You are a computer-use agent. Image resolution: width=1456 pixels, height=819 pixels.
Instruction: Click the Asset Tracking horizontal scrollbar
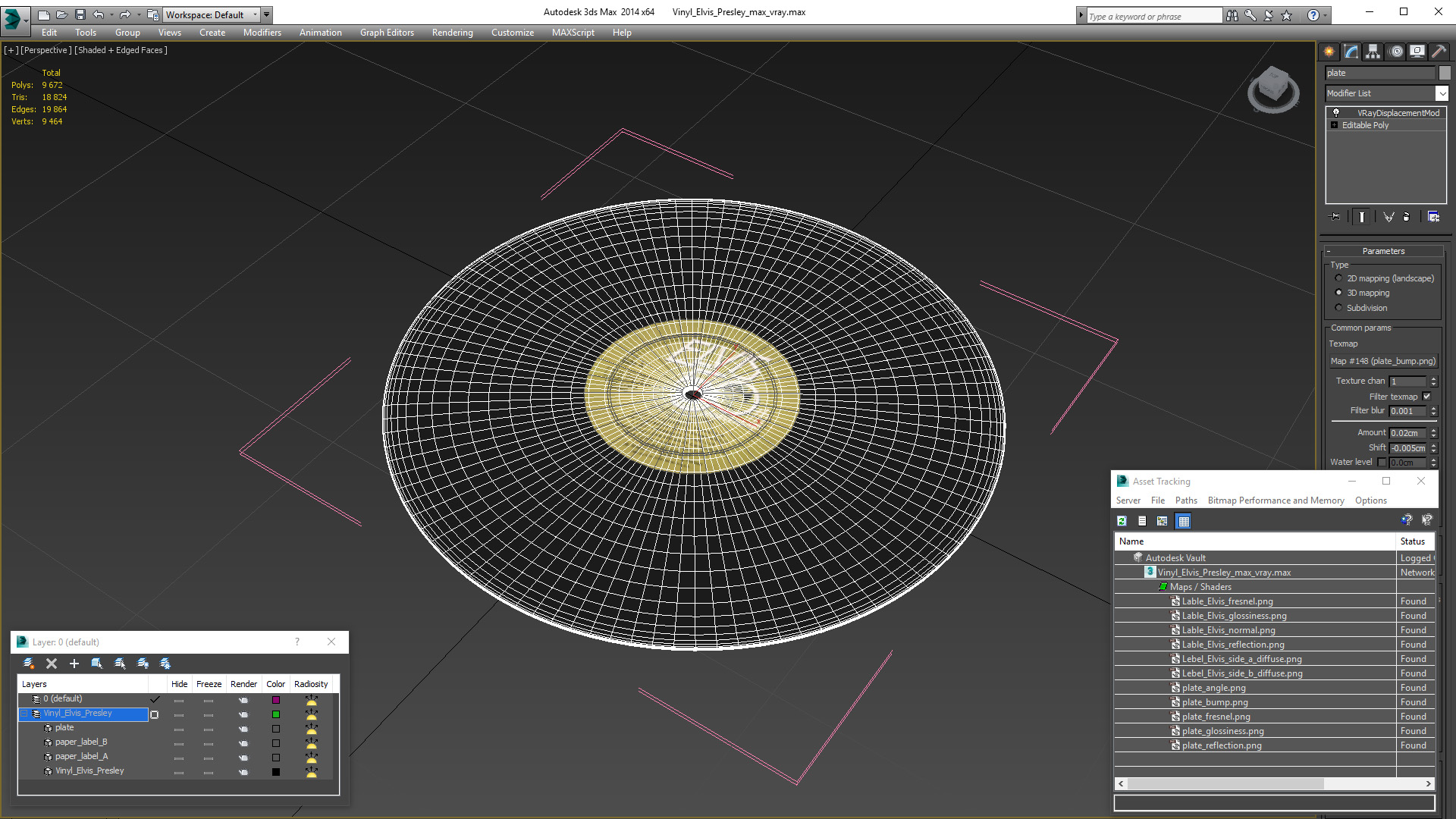coord(1274,784)
